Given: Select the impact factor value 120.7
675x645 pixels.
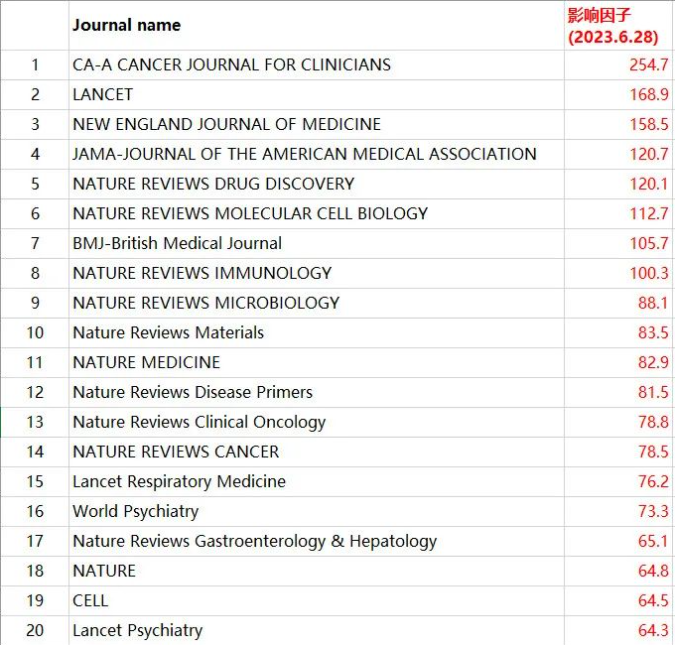Looking at the screenshot, I should (649, 154).
